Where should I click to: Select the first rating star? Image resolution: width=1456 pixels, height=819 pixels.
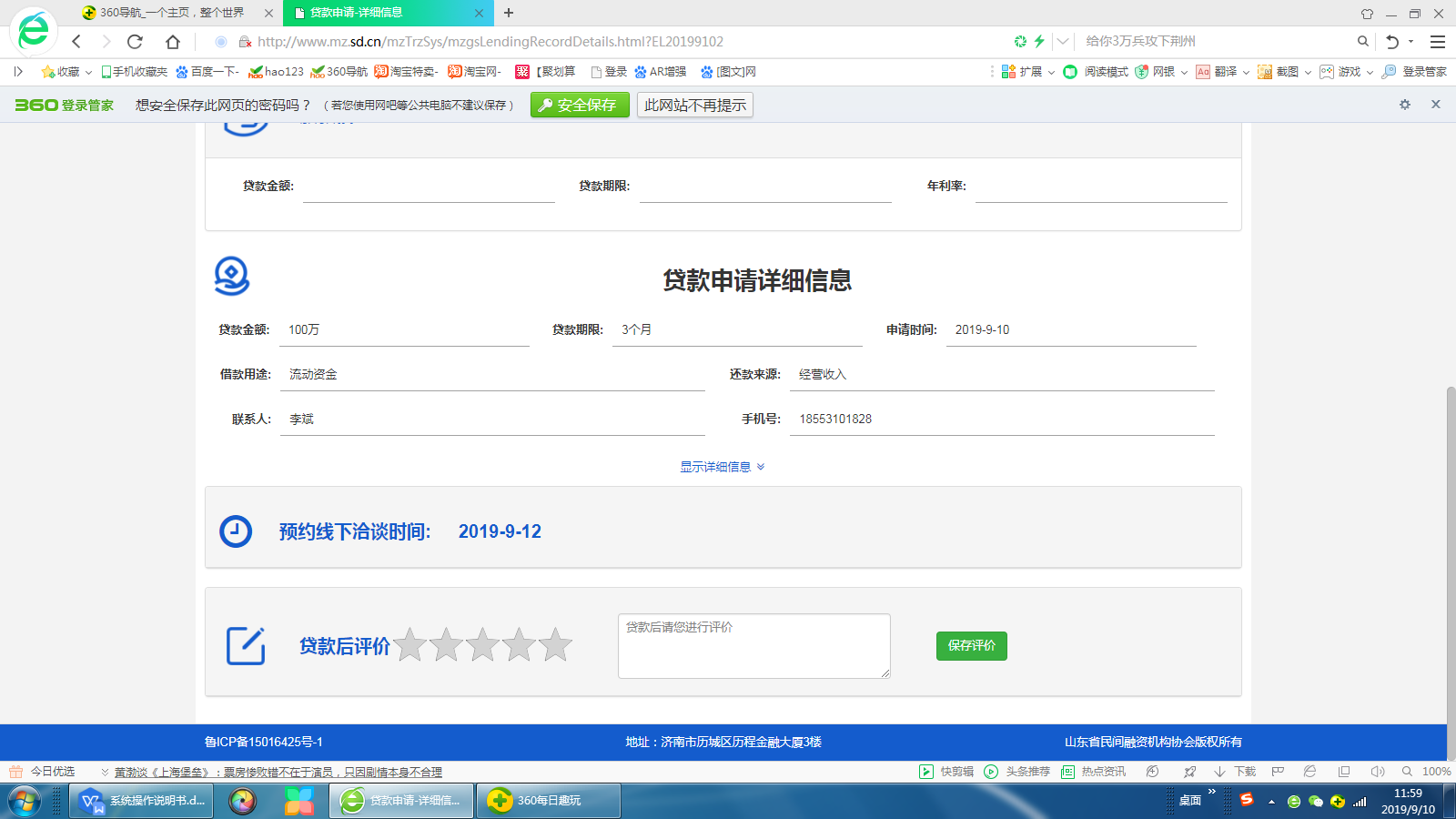pyautogui.click(x=410, y=645)
